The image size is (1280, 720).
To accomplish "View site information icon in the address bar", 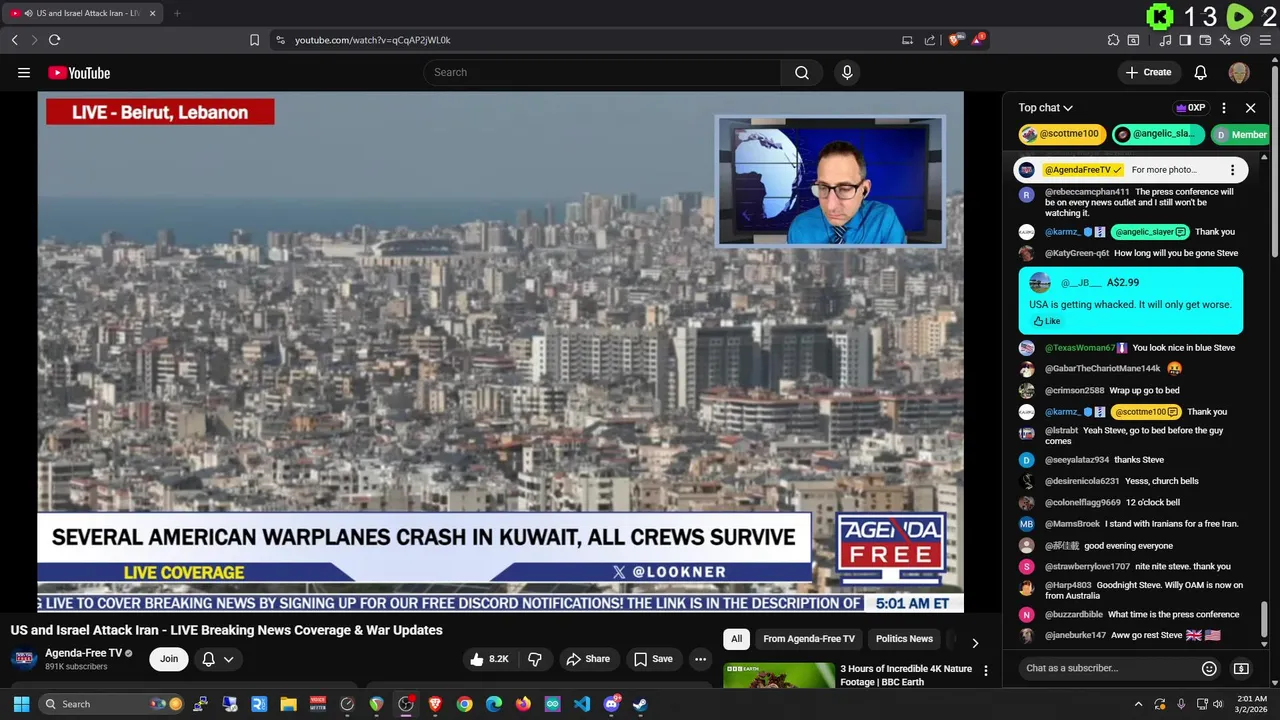I will (280, 40).
